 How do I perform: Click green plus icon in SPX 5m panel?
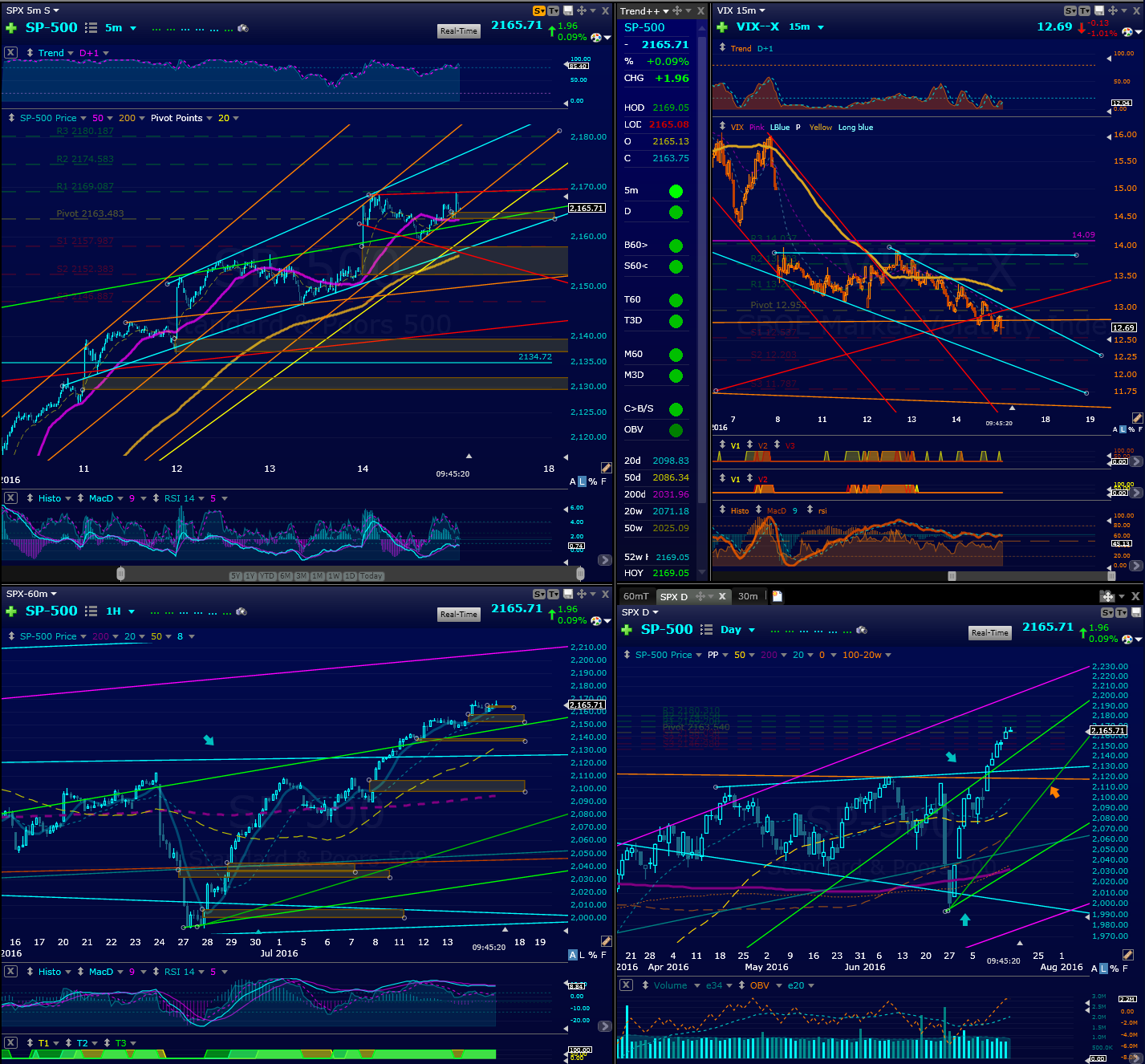(x=11, y=28)
